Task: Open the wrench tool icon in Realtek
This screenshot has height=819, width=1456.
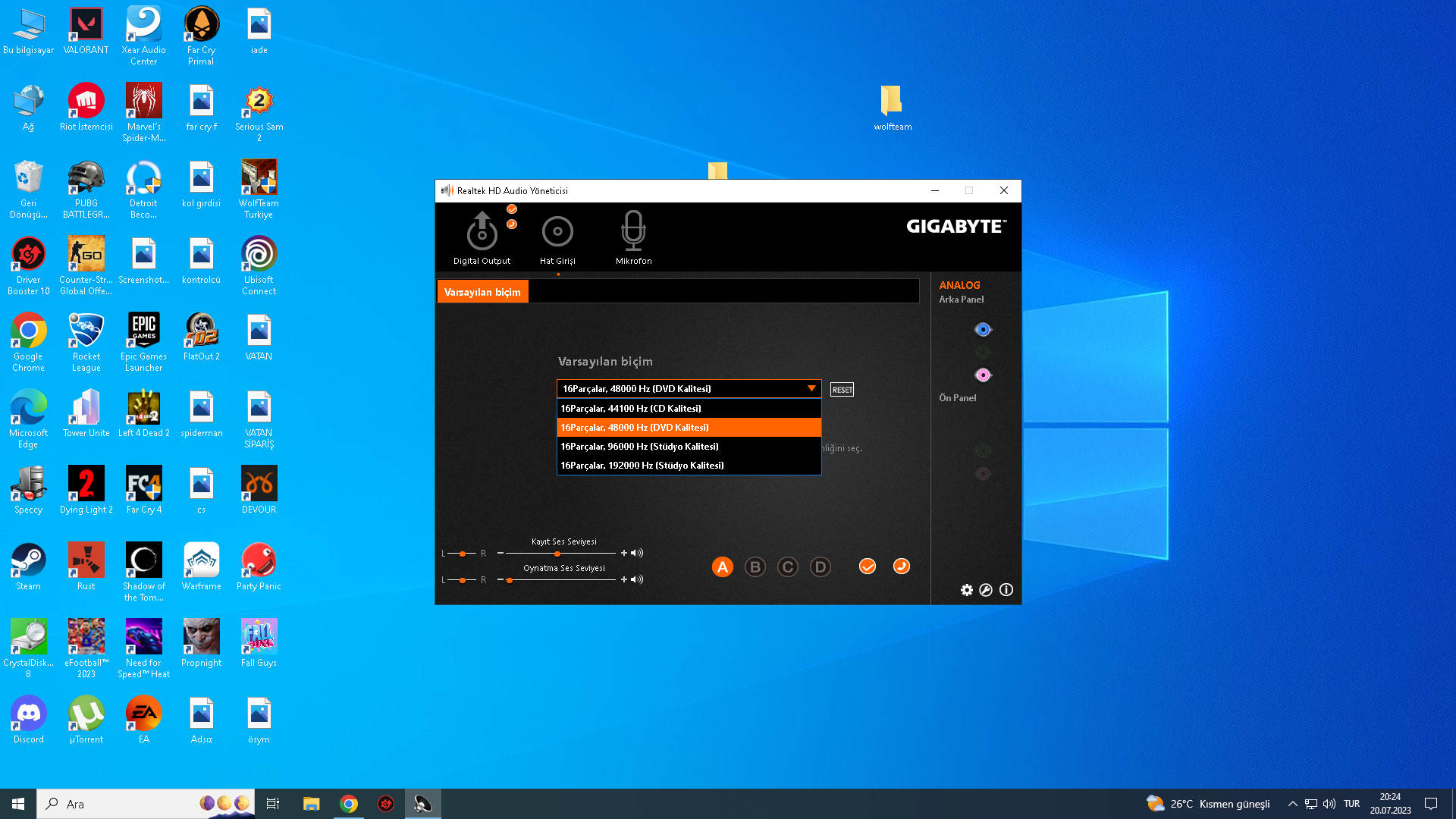Action: pos(986,589)
